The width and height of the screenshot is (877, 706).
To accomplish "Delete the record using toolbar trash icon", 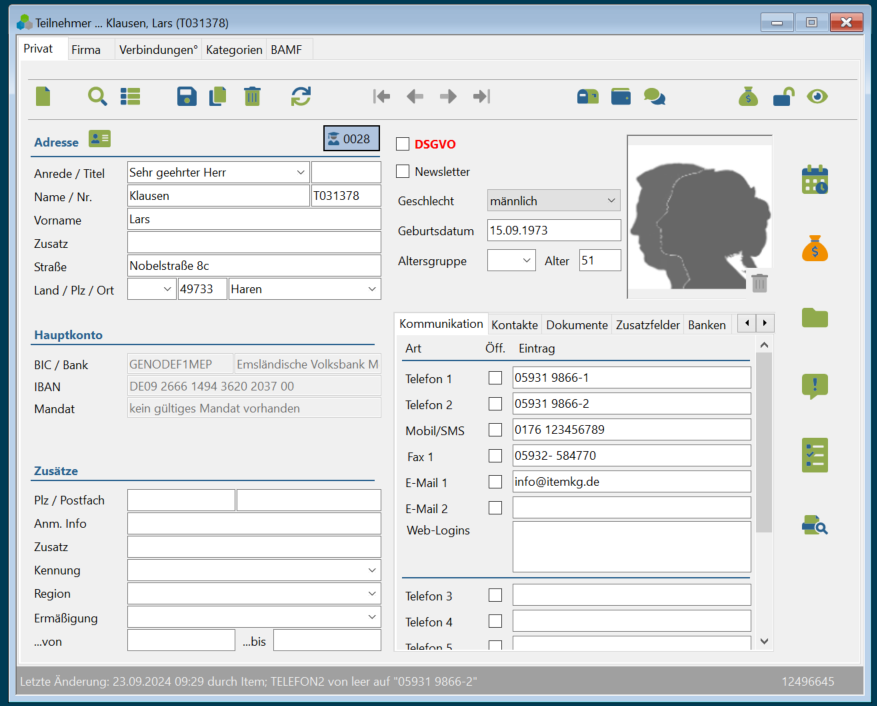I will pos(252,97).
